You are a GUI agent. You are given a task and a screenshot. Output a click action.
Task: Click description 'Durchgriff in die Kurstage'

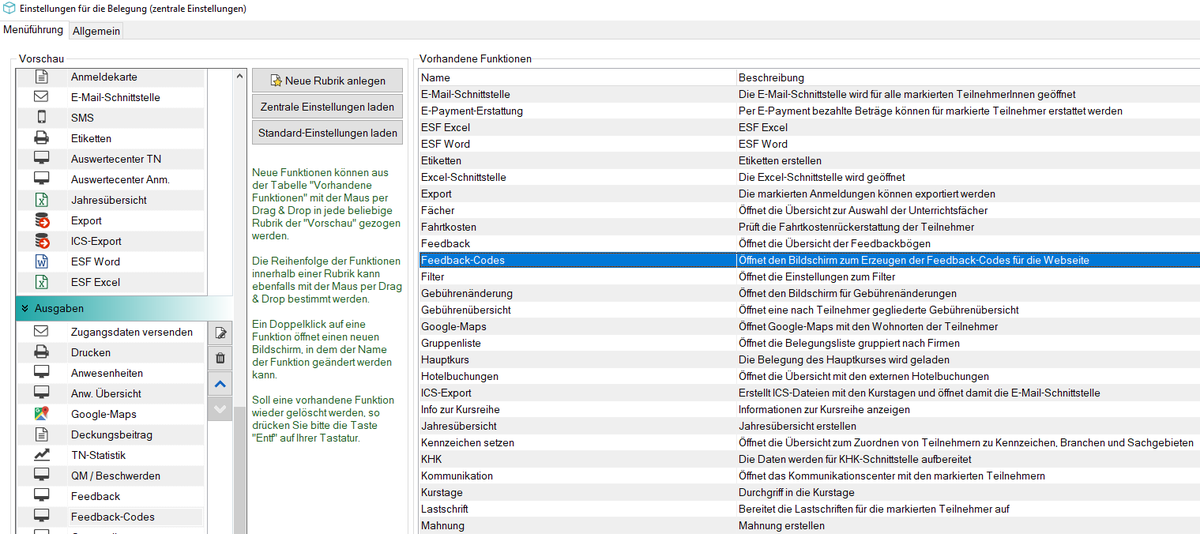[x=796, y=493]
